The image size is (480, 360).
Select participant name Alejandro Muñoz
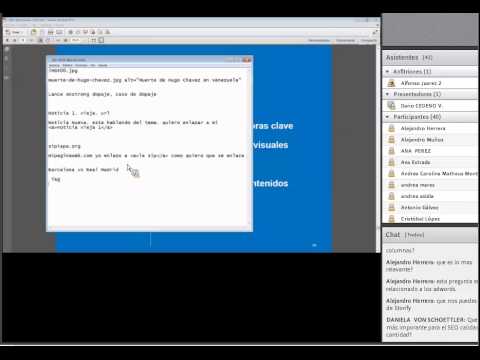[x=422, y=140]
